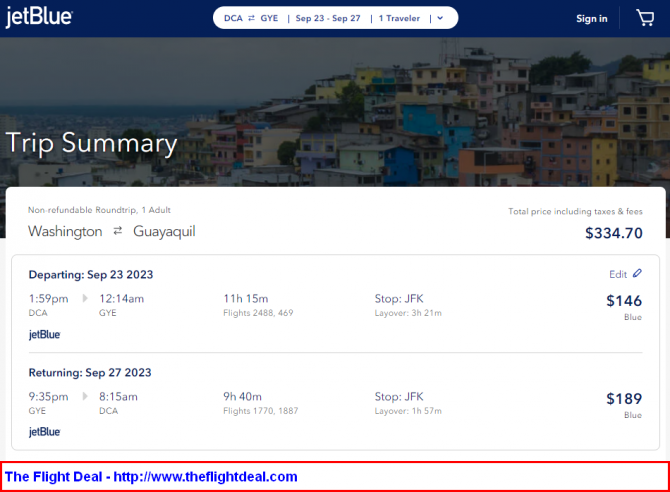Image resolution: width=670 pixels, height=492 pixels.
Task: Click Layover: 1h 57m text
Action: [x=408, y=411]
